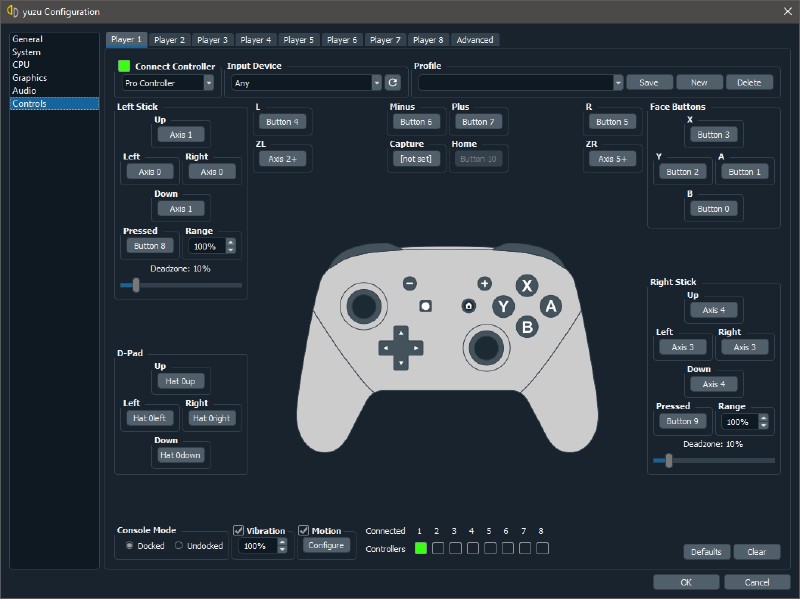
Task: Disable the Vibration checkbox
Action: tap(239, 530)
